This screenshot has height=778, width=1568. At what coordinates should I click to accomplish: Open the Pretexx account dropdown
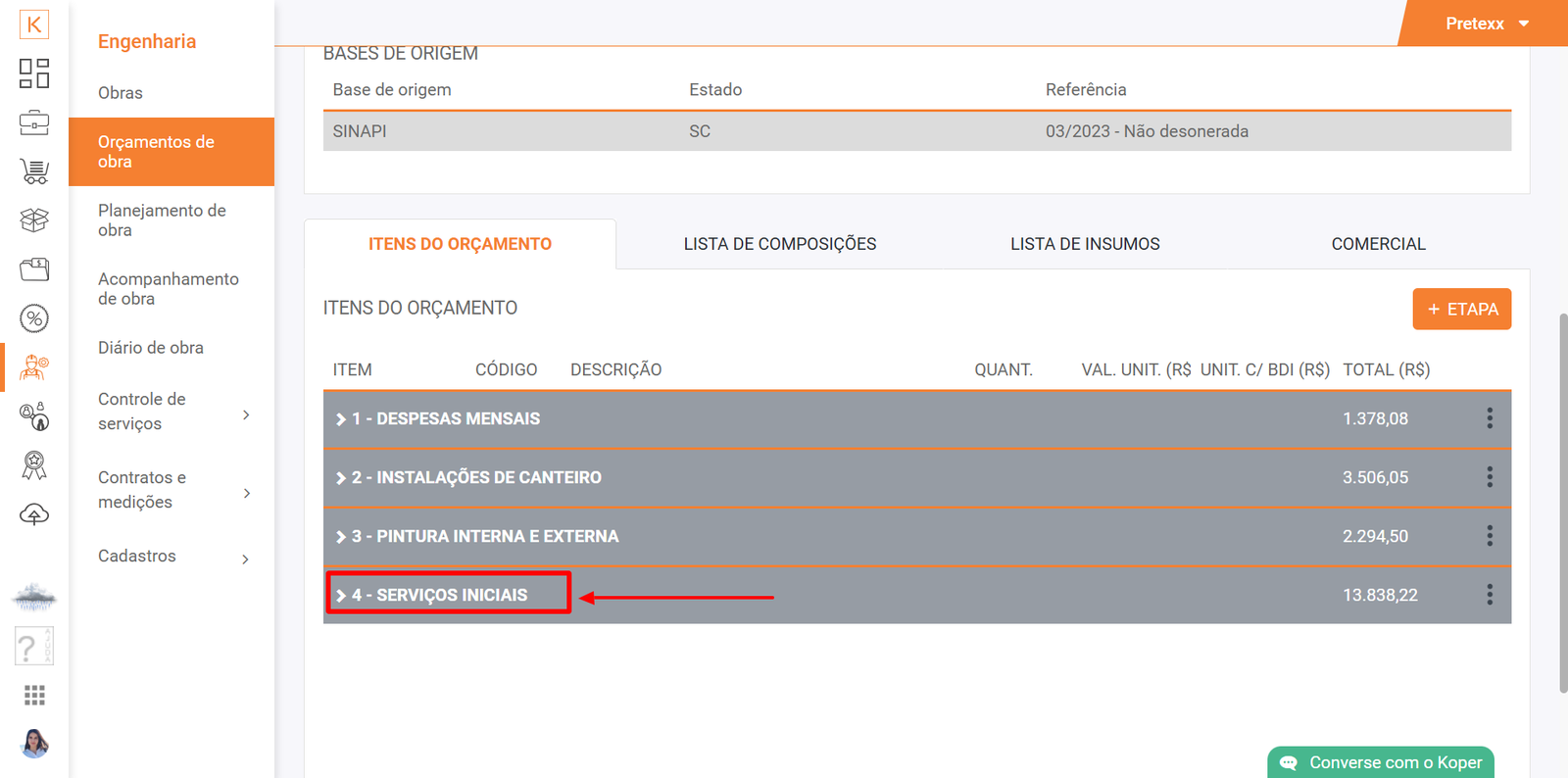1486,24
